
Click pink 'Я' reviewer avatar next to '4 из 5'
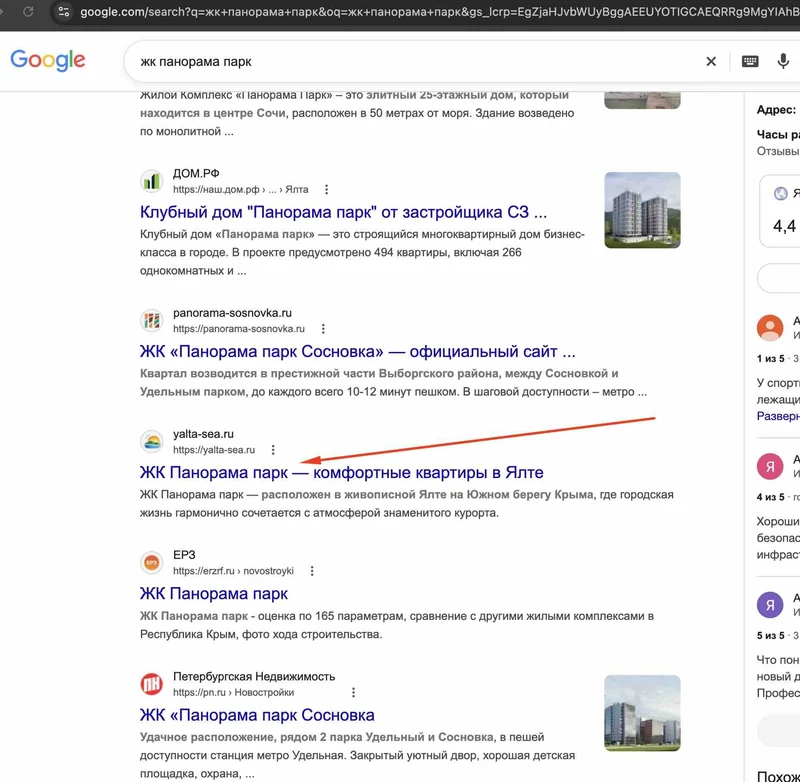(769, 466)
